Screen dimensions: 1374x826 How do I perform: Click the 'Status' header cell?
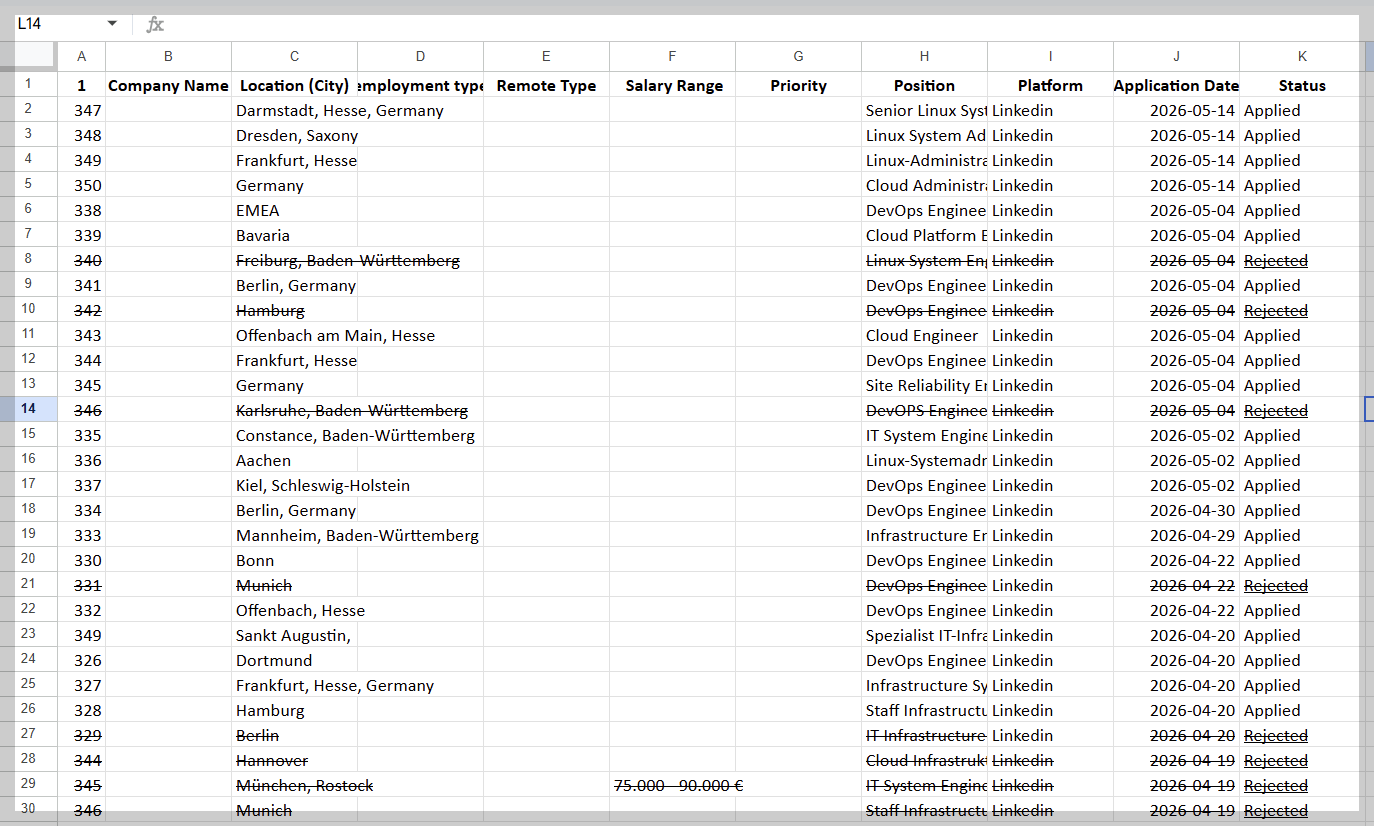coord(1302,85)
